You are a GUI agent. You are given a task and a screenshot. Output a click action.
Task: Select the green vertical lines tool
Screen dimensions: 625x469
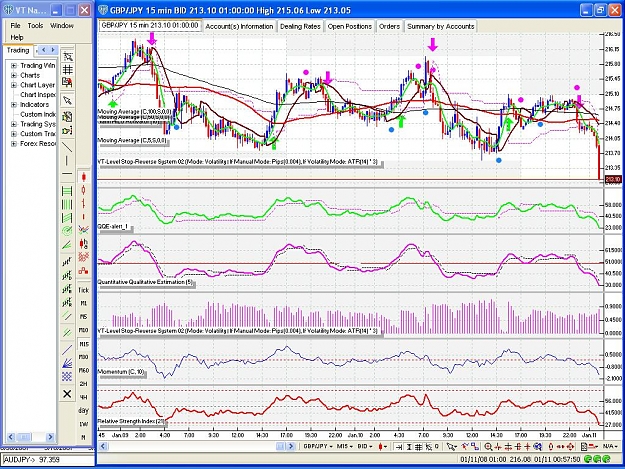pos(67,204)
